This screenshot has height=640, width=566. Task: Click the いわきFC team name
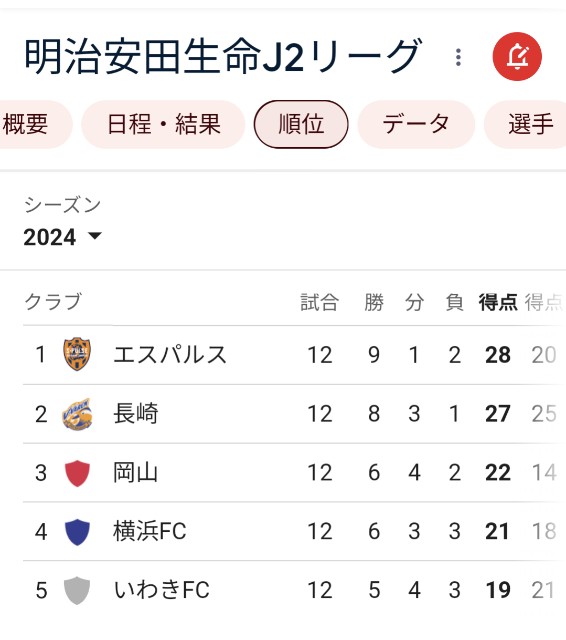(161, 590)
